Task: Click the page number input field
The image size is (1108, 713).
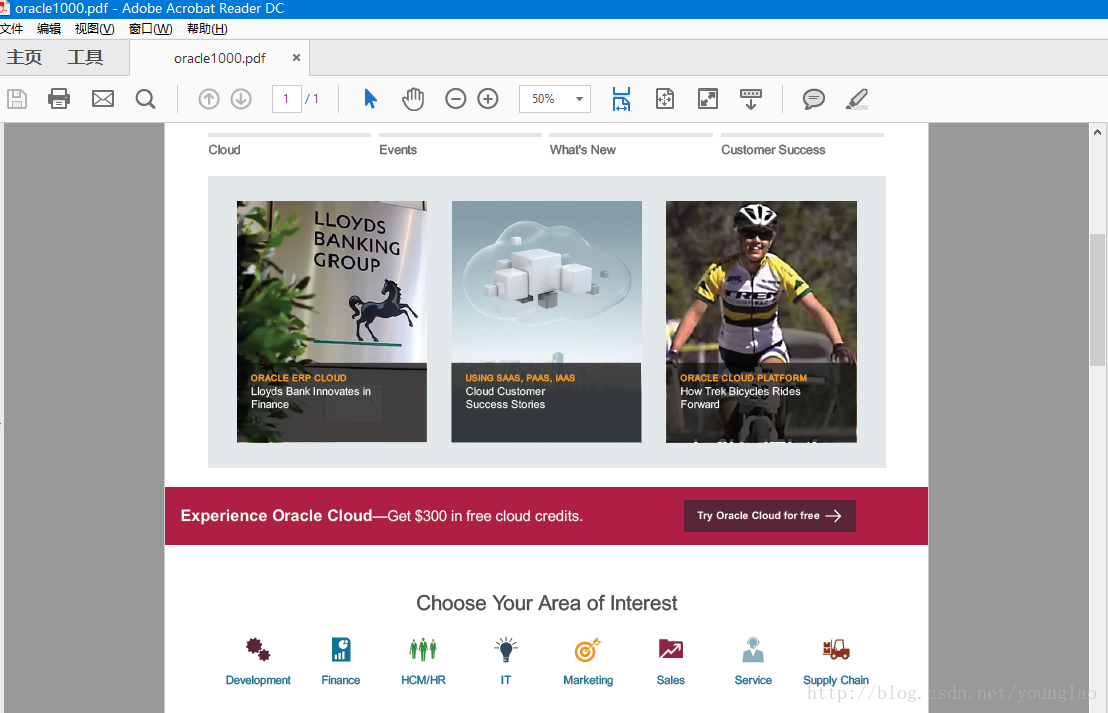Action: coord(286,99)
